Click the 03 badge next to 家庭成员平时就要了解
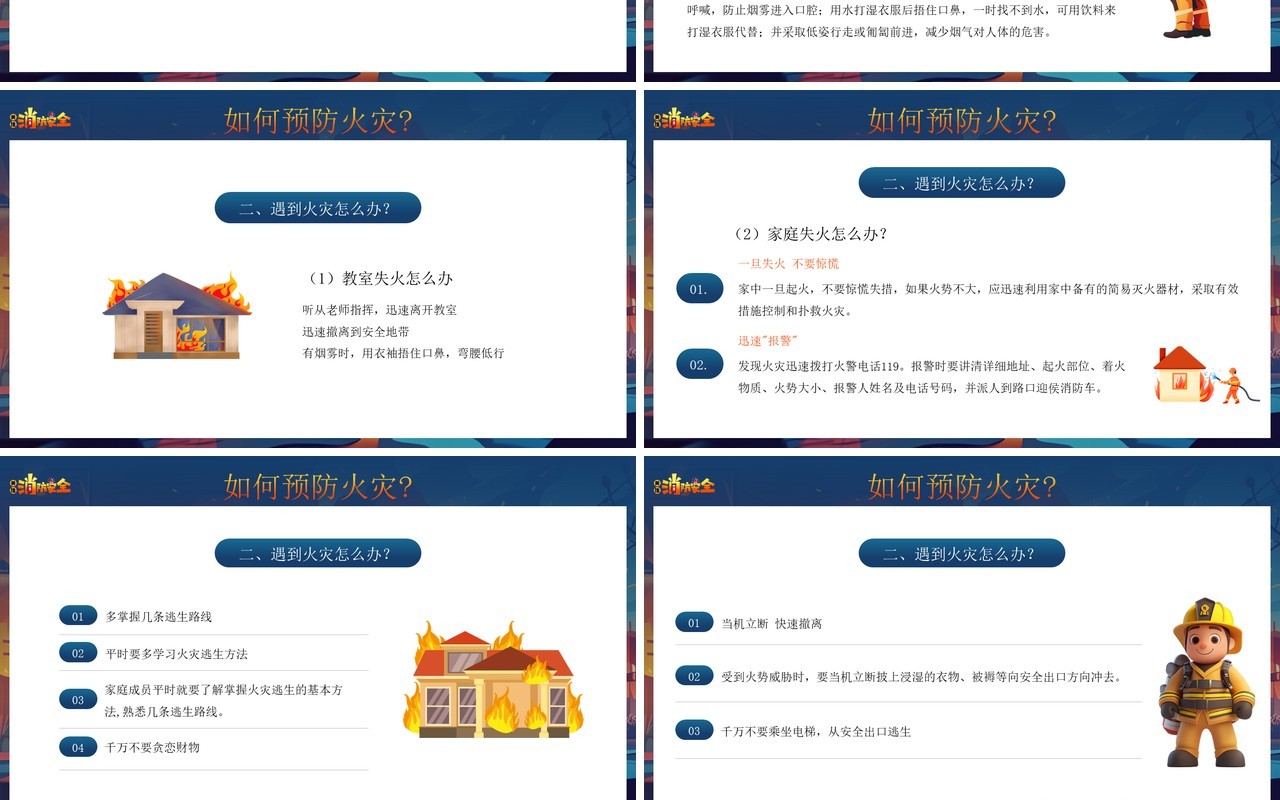The image size is (1280, 800). point(78,700)
